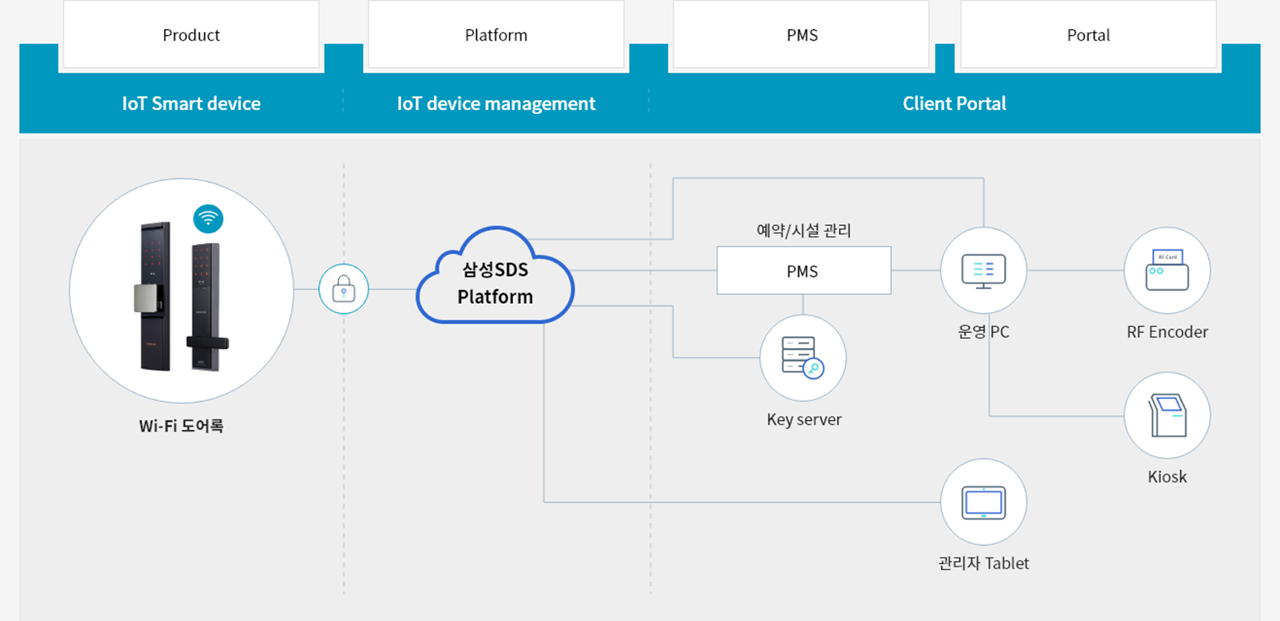Select the 예약/시설 관리 label
1280x621 pixels.
point(804,231)
